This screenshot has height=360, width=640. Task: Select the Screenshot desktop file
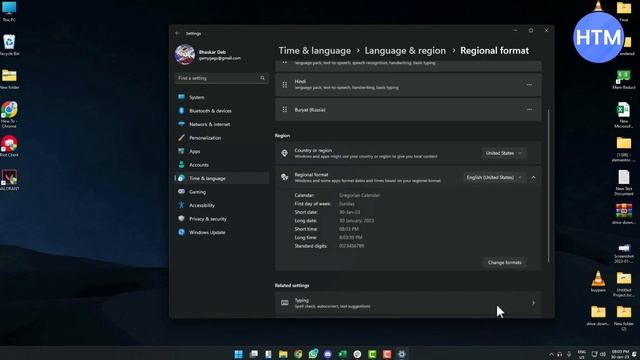(623, 253)
